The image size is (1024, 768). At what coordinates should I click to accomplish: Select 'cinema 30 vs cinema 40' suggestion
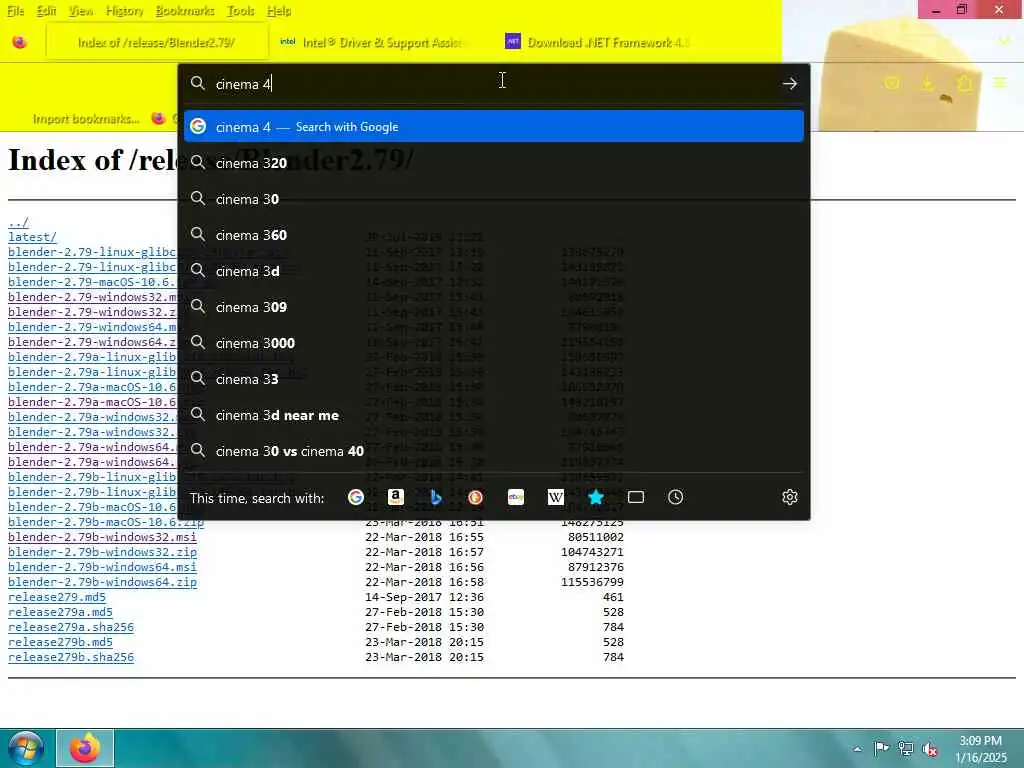point(494,451)
